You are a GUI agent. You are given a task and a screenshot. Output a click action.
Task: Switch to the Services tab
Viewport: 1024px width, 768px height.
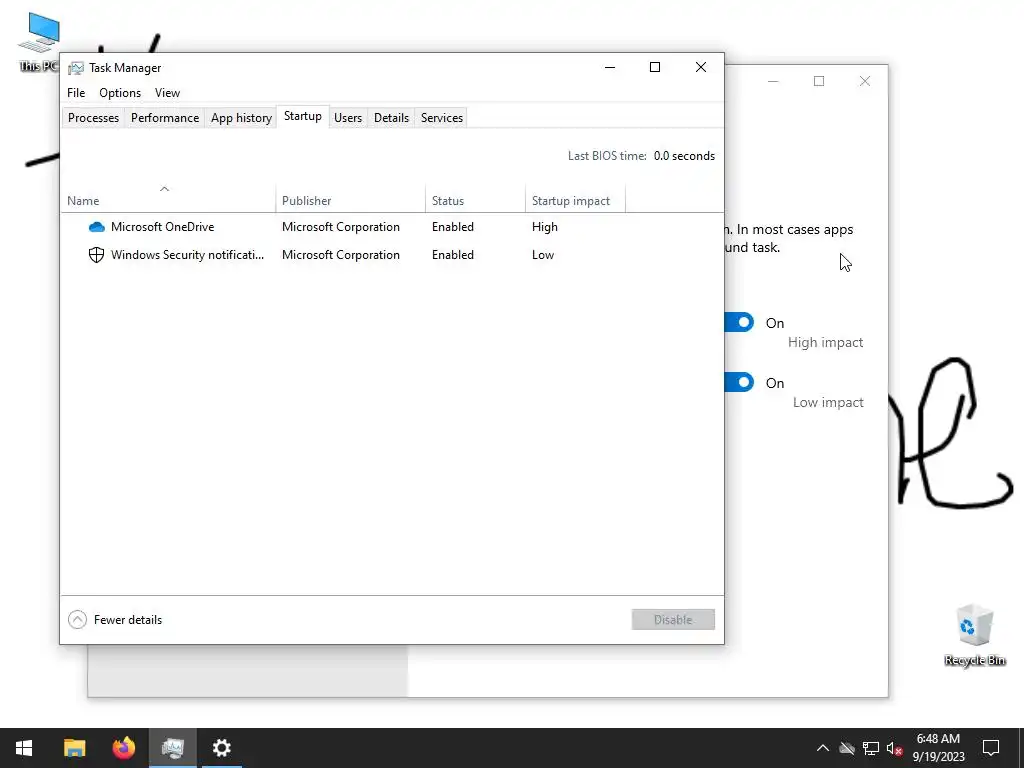[x=441, y=118]
